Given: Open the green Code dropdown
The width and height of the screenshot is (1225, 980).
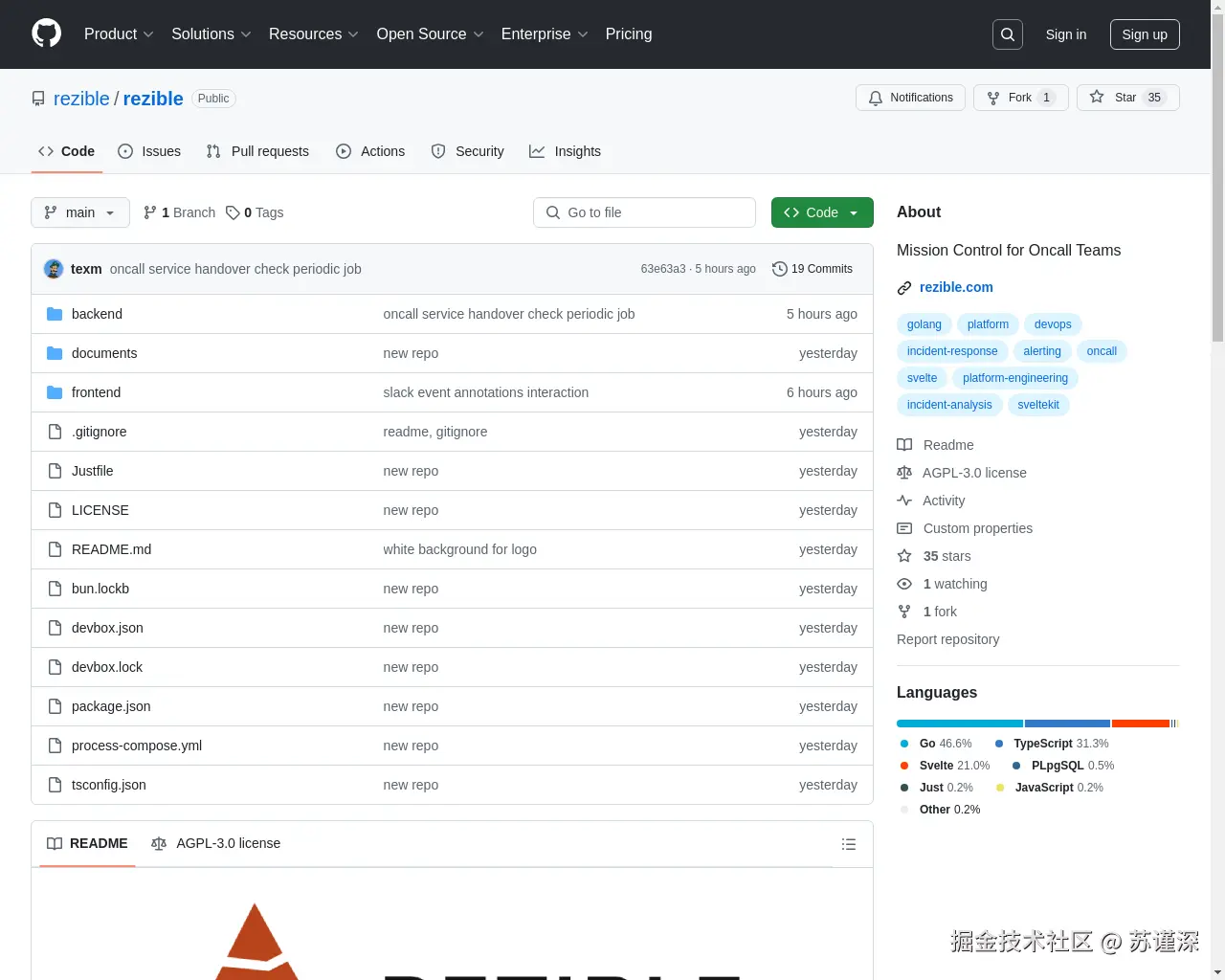Looking at the screenshot, I should [822, 212].
